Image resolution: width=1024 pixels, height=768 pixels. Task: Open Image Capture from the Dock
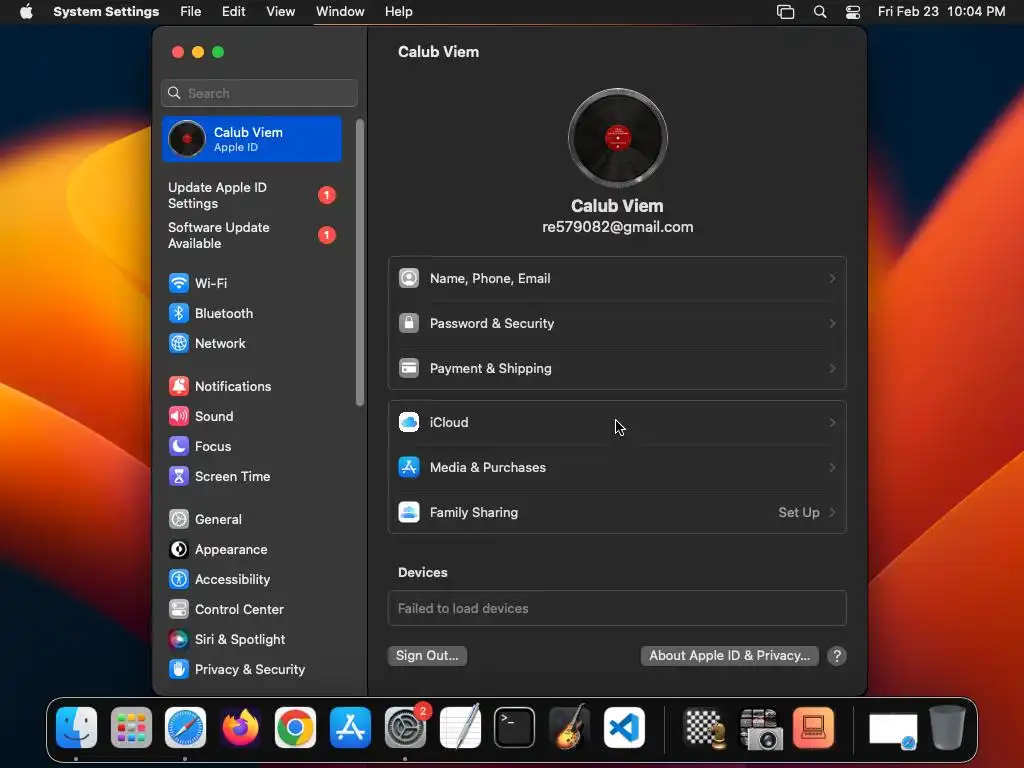[760, 728]
